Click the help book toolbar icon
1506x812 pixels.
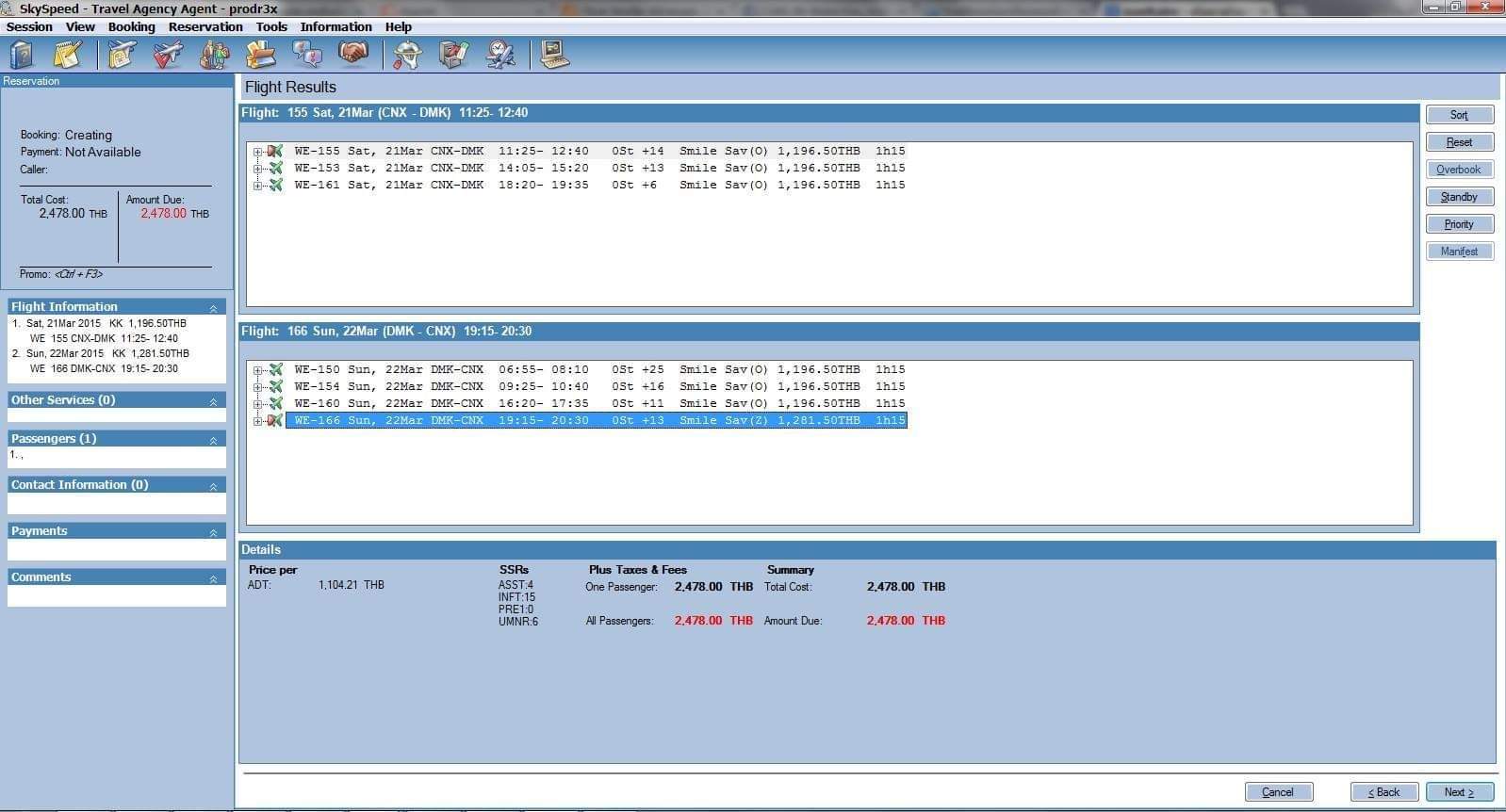(21, 56)
